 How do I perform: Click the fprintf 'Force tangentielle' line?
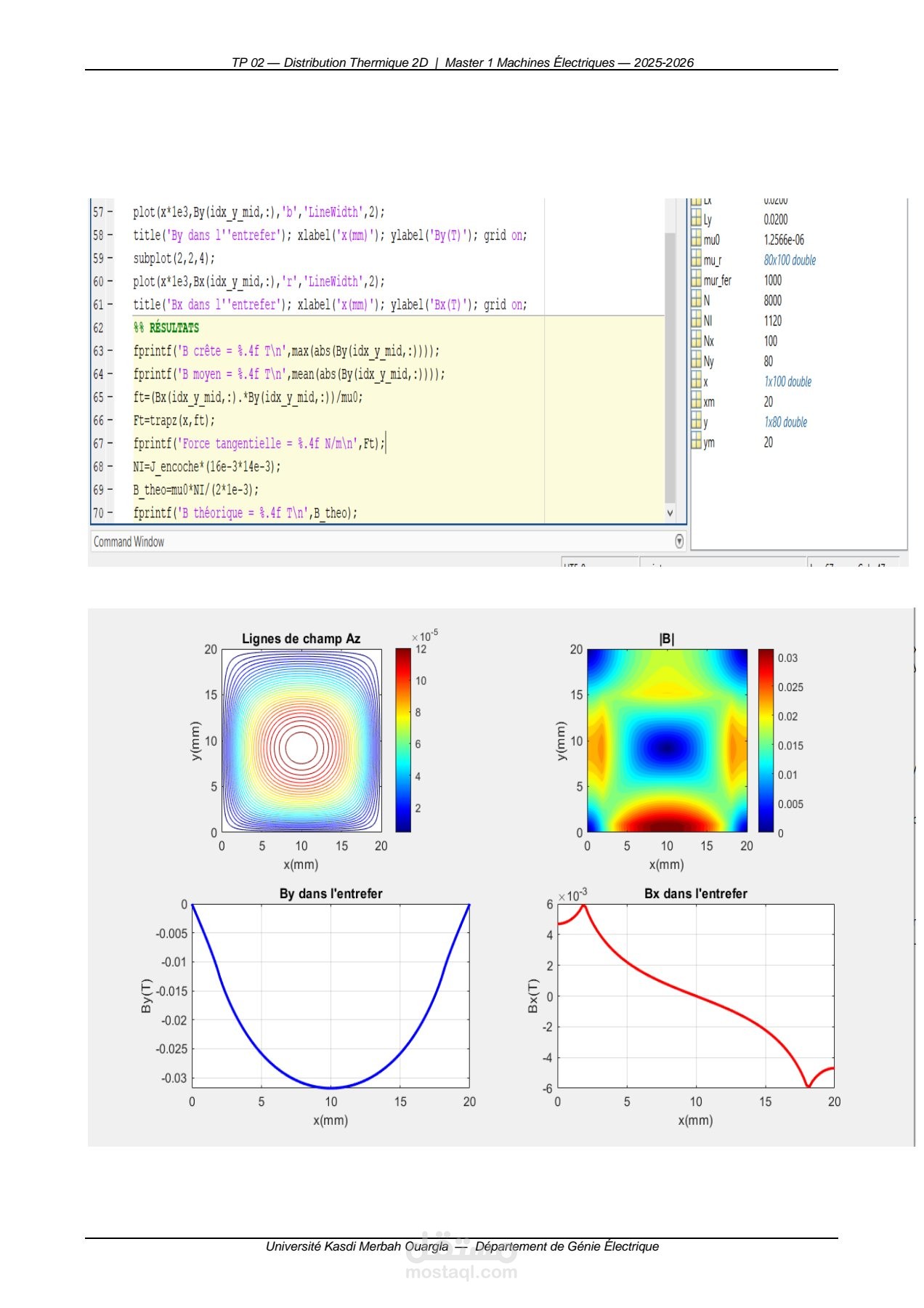[259, 443]
